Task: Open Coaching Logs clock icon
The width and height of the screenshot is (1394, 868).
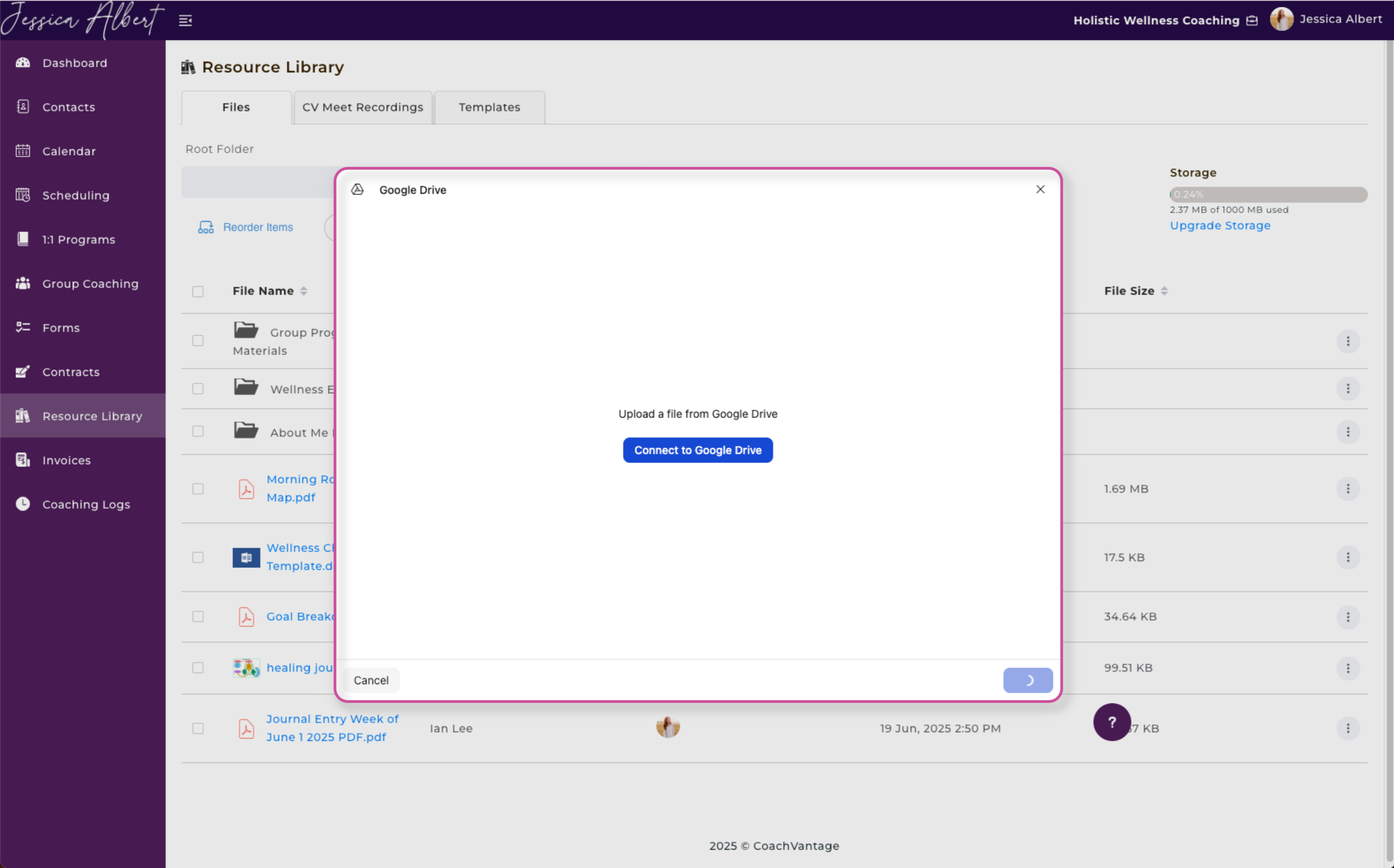Action: coord(23,504)
